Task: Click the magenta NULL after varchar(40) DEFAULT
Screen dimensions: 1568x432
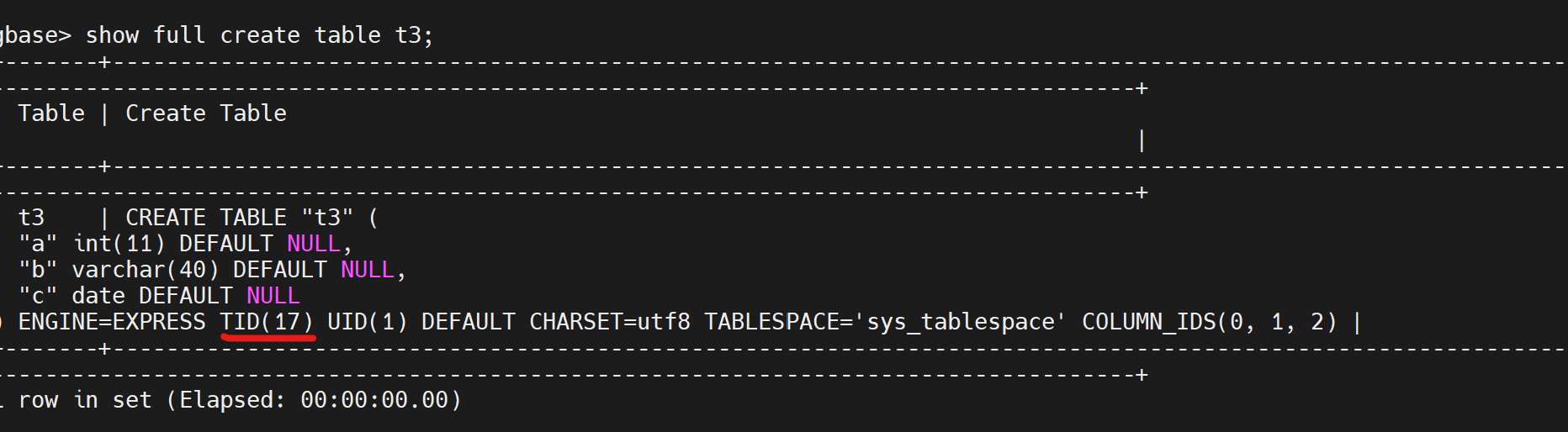Action: pyautogui.click(x=367, y=270)
